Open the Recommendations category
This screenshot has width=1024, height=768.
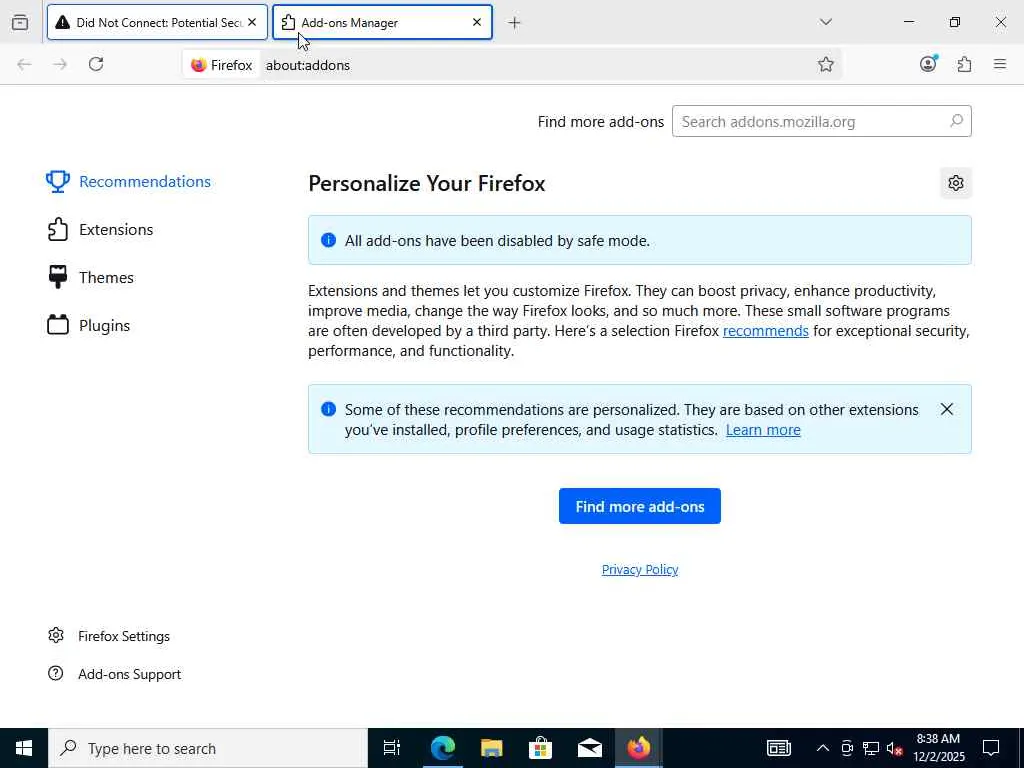(129, 182)
